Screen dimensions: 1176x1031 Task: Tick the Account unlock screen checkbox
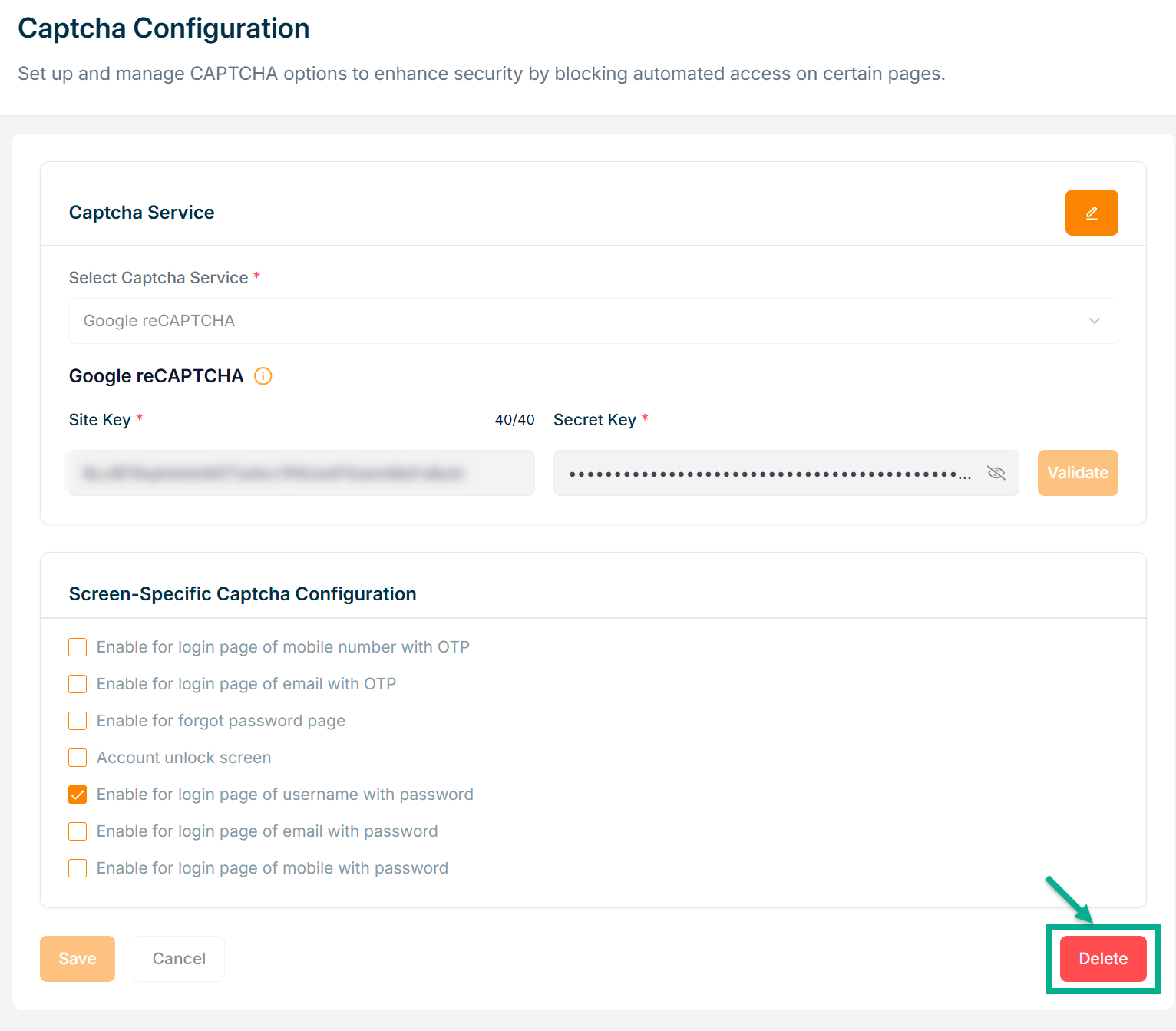78,758
